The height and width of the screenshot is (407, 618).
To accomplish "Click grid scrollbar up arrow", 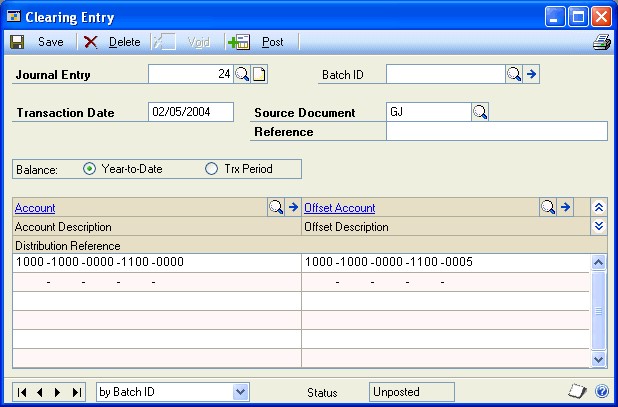I will pyautogui.click(x=599, y=262).
